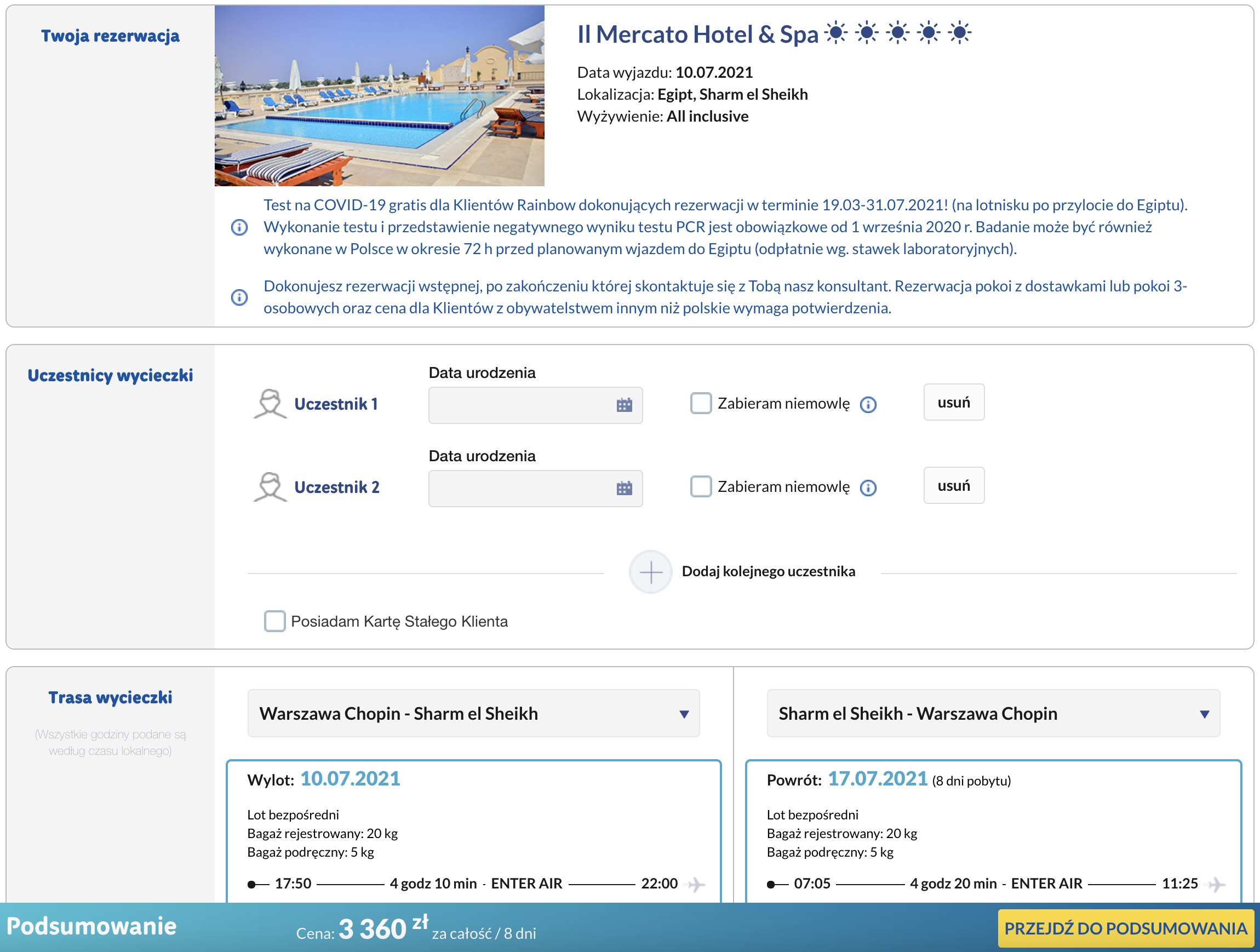Click Uczestnik 1 Data urodzenia field

point(535,405)
